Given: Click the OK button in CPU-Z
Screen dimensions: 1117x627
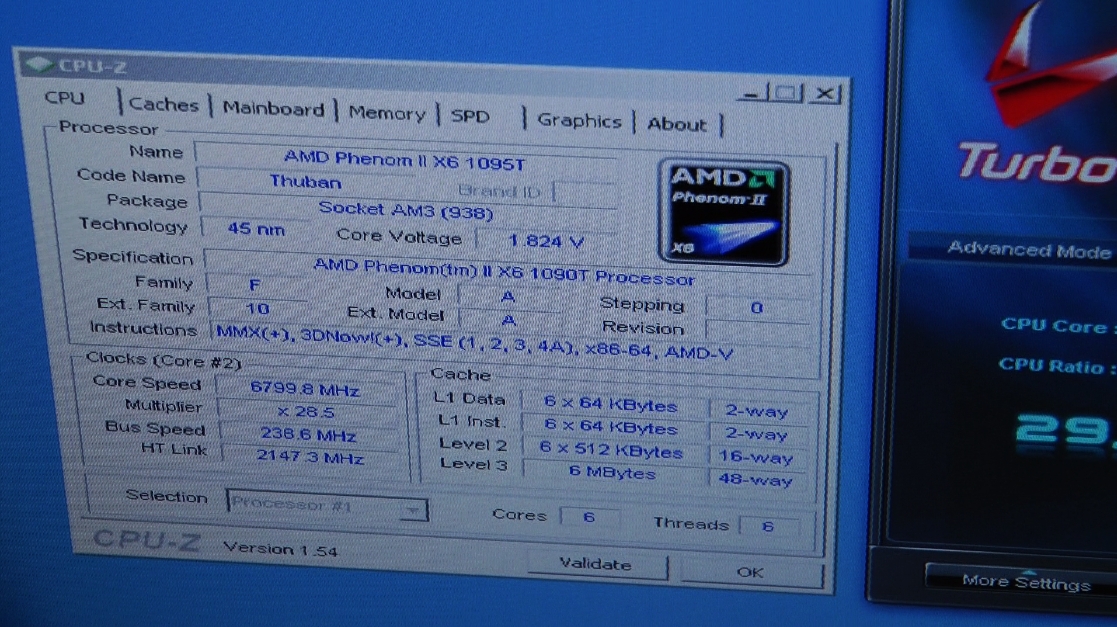Looking at the screenshot, I should (750, 572).
